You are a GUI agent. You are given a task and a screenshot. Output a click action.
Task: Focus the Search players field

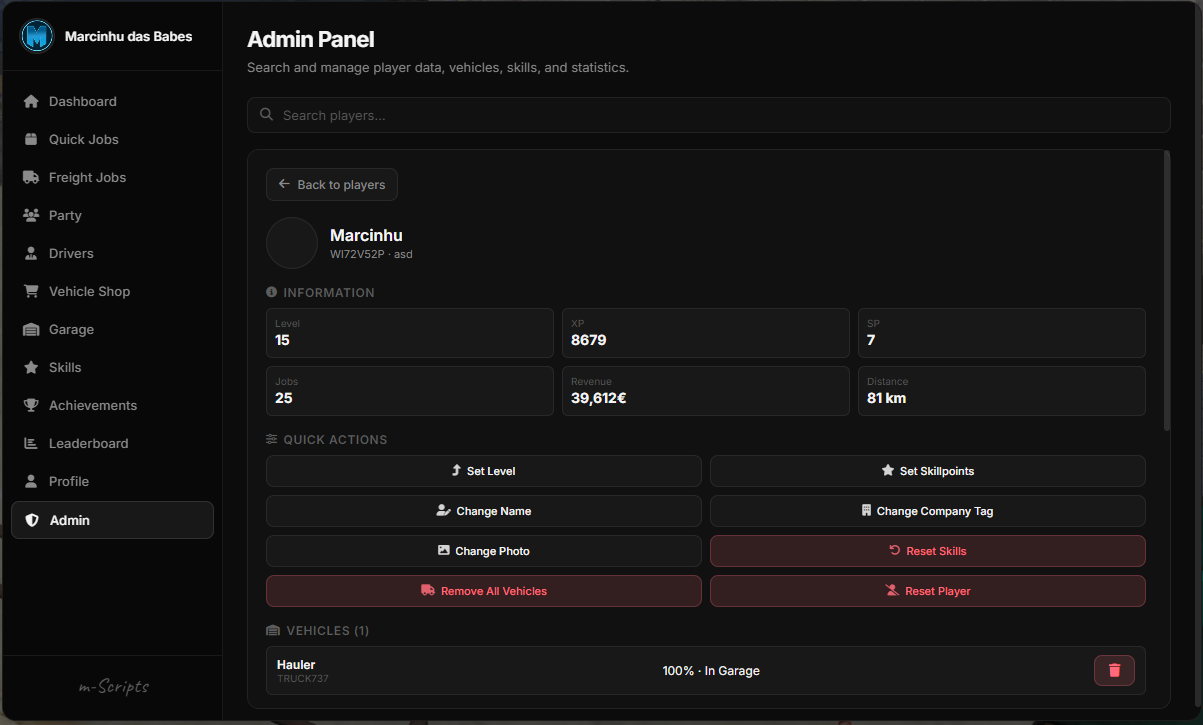click(709, 115)
